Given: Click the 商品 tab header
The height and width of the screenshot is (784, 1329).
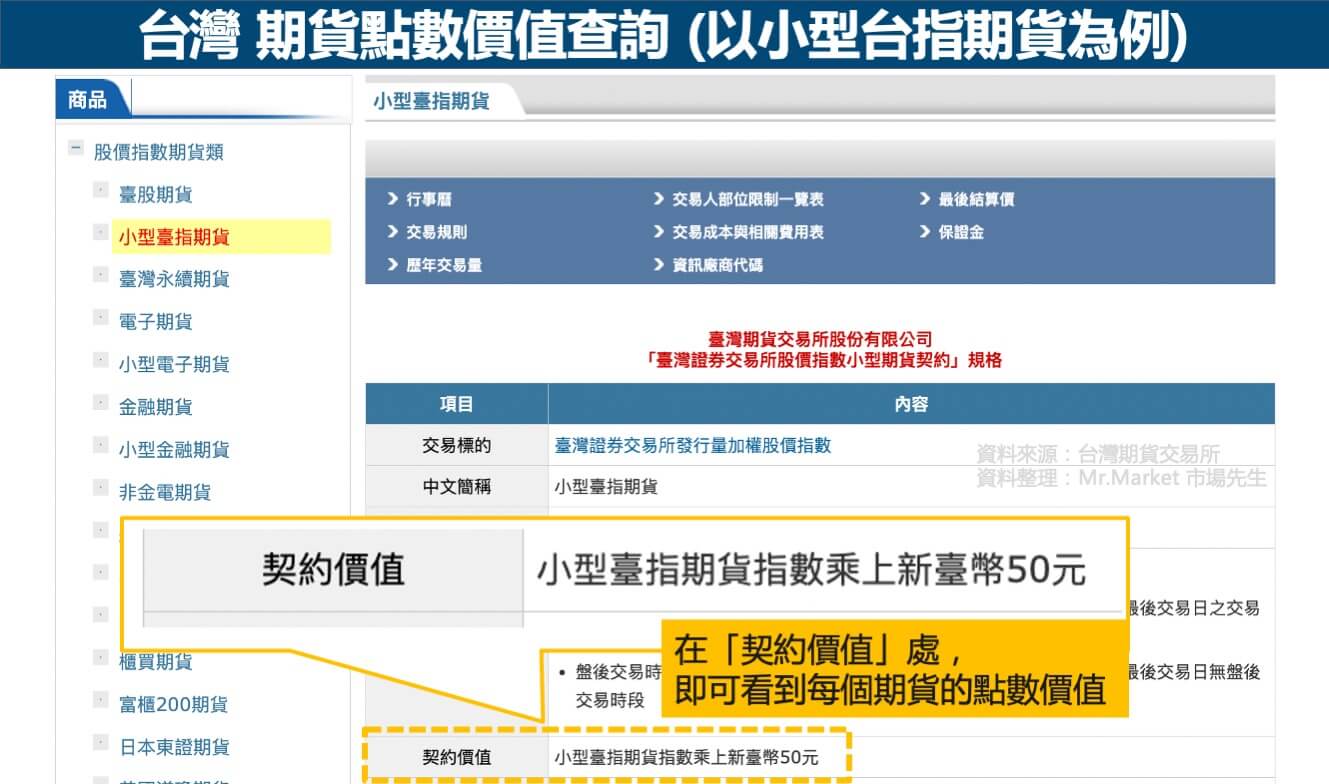Looking at the screenshot, I should (x=88, y=99).
